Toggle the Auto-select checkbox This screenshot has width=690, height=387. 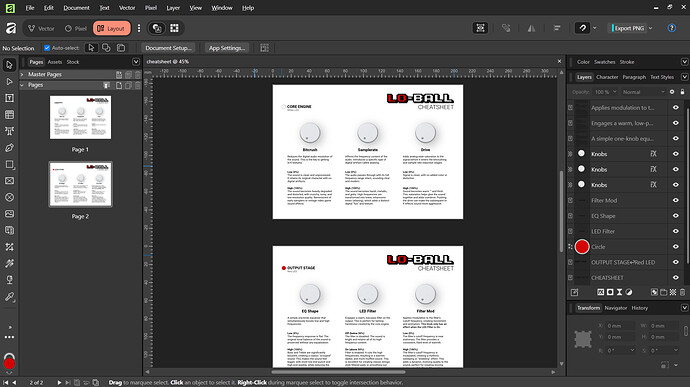click(47, 48)
